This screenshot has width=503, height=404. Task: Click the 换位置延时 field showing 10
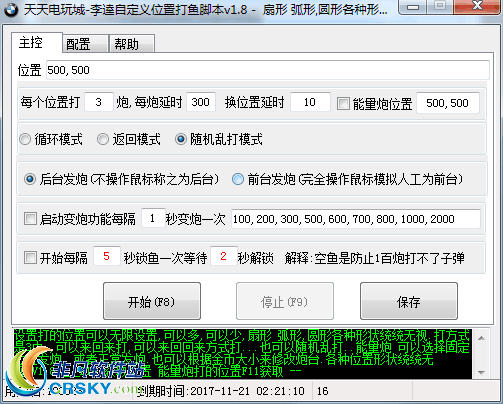pos(310,102)
